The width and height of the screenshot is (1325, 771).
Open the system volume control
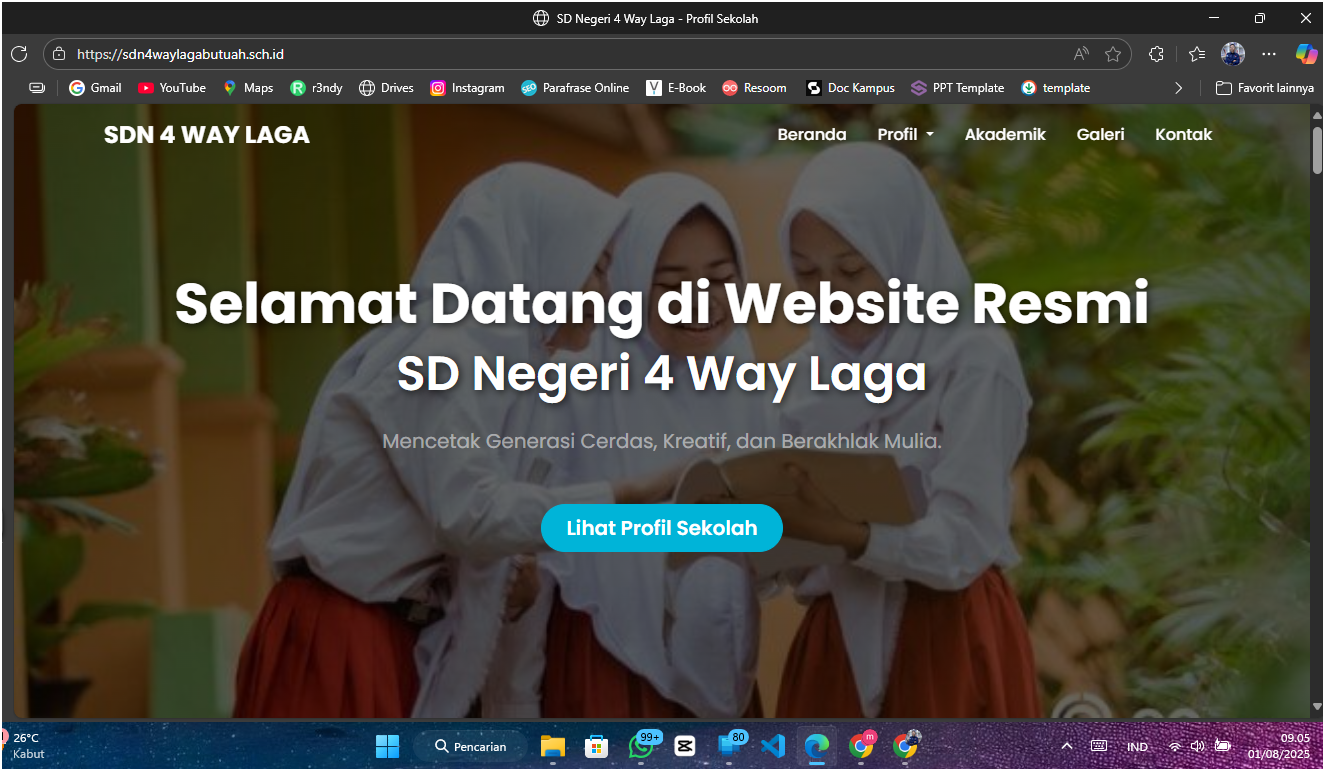tap(1197, 746)
